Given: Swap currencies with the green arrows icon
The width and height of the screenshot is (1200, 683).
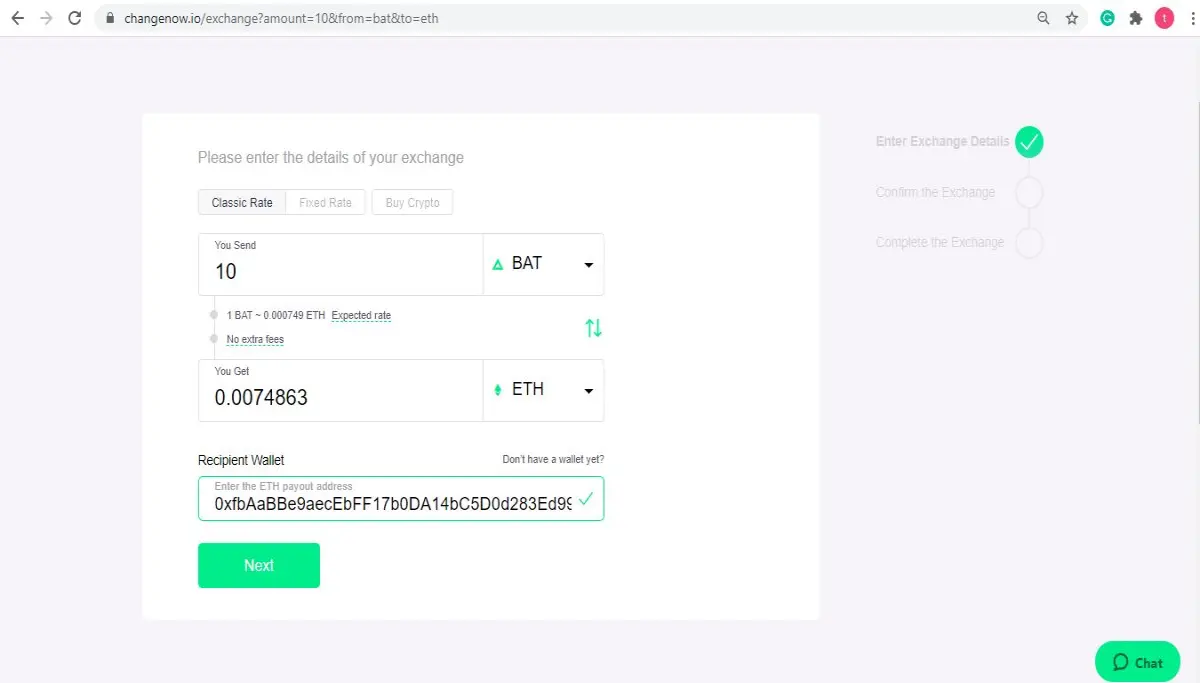Looking at the screenshot, I should point(593,327).
